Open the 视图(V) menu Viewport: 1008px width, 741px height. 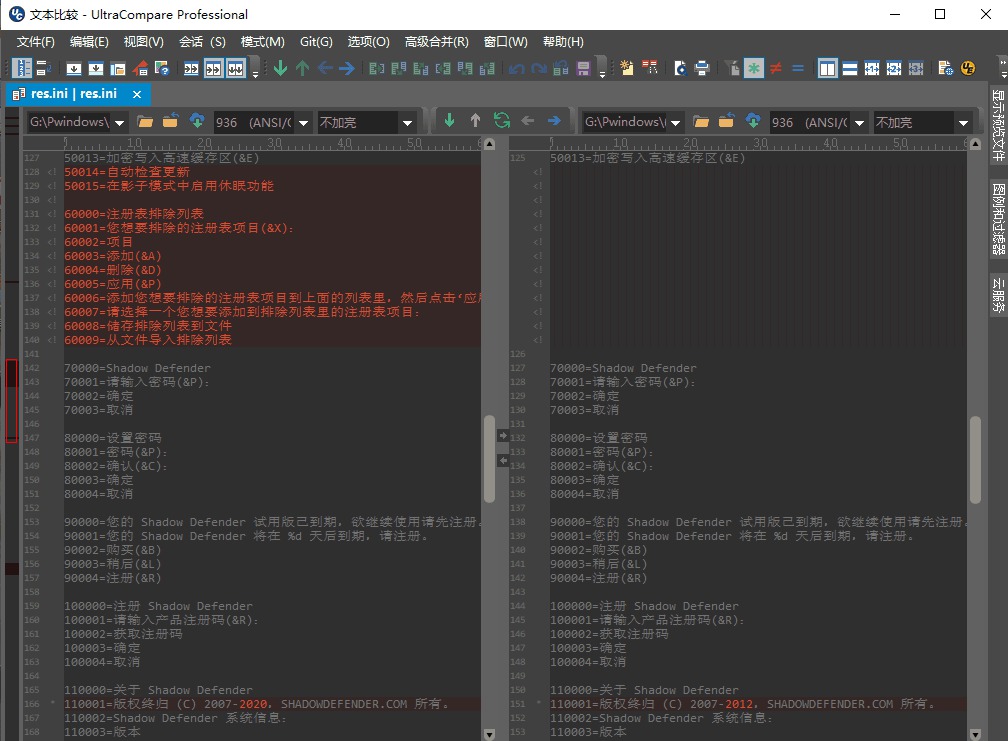[143, 42]
